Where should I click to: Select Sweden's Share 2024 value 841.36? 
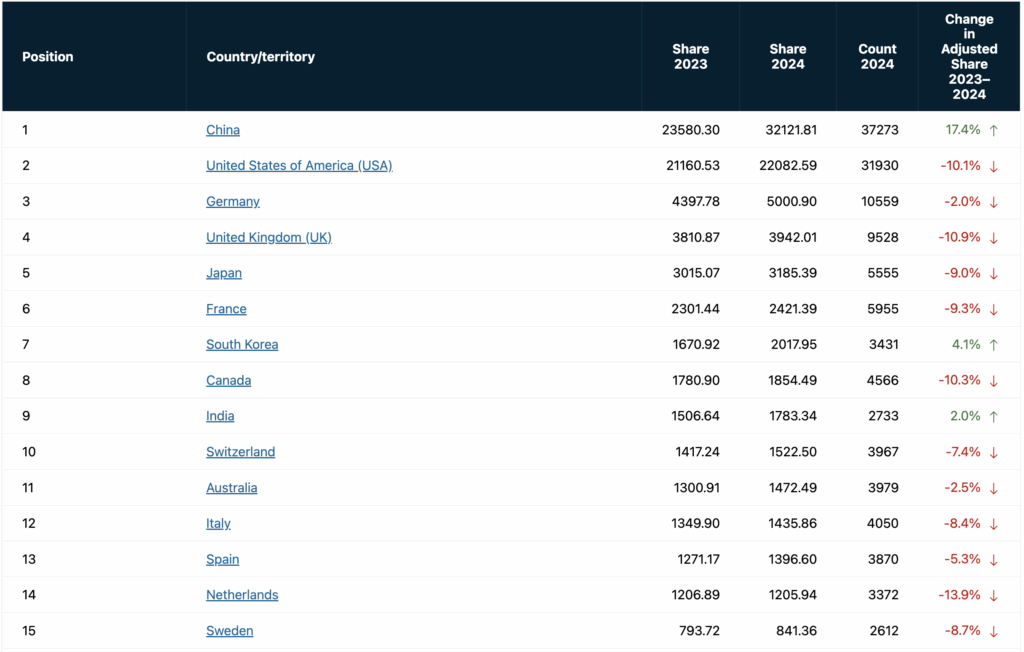click(796, 631)
